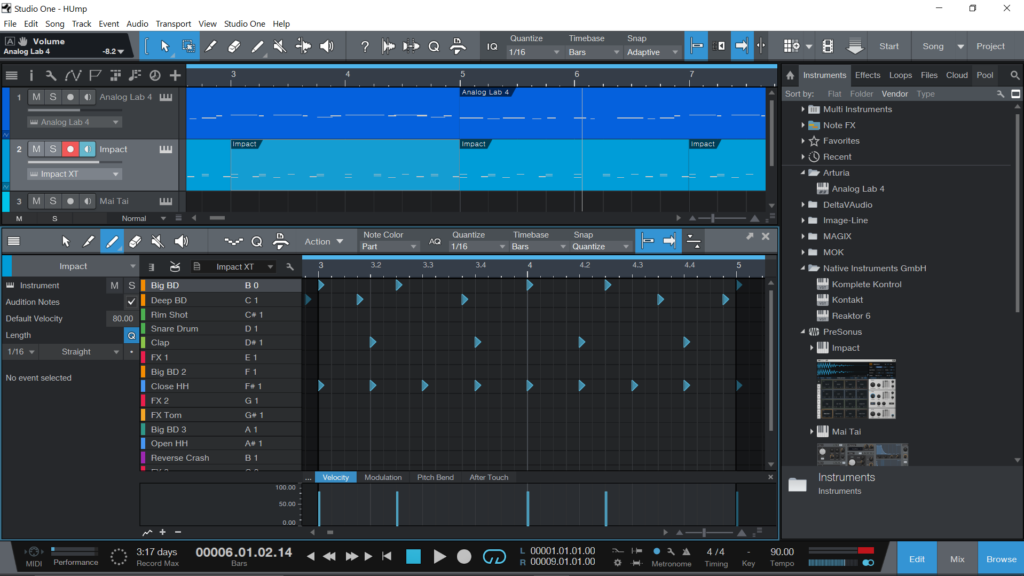Select the Mute tool in main toolbar
This screenshot has height=576, width=1024.
coord(280,46)
